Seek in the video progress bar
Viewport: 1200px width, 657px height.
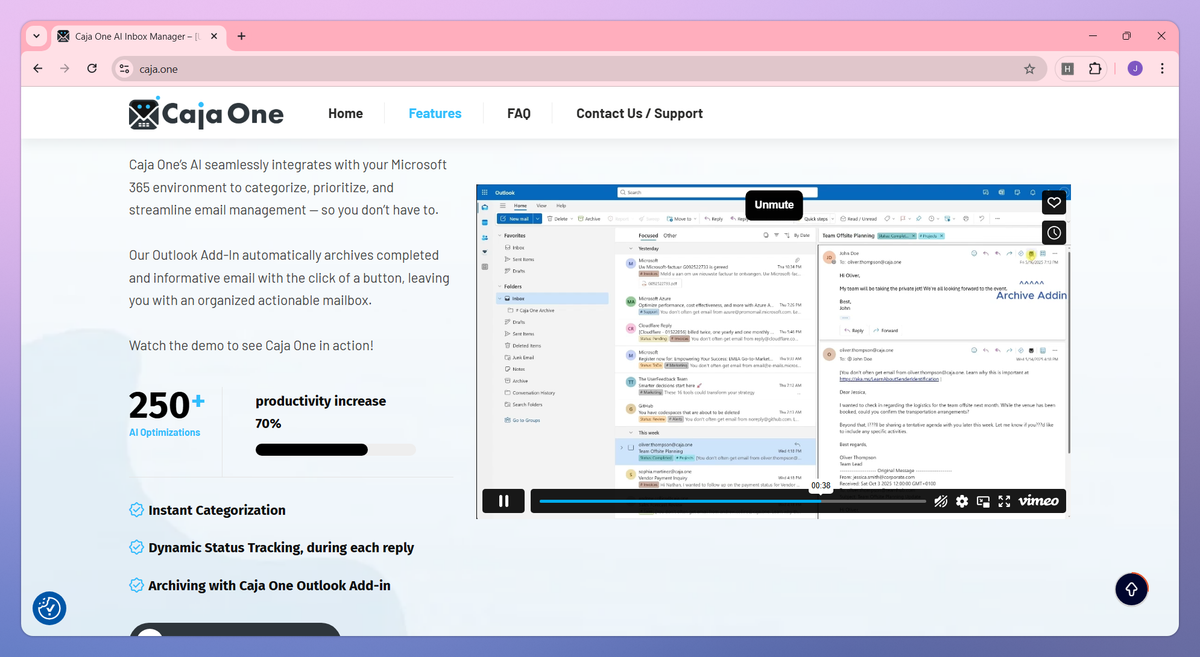click(x=732, y=501)
